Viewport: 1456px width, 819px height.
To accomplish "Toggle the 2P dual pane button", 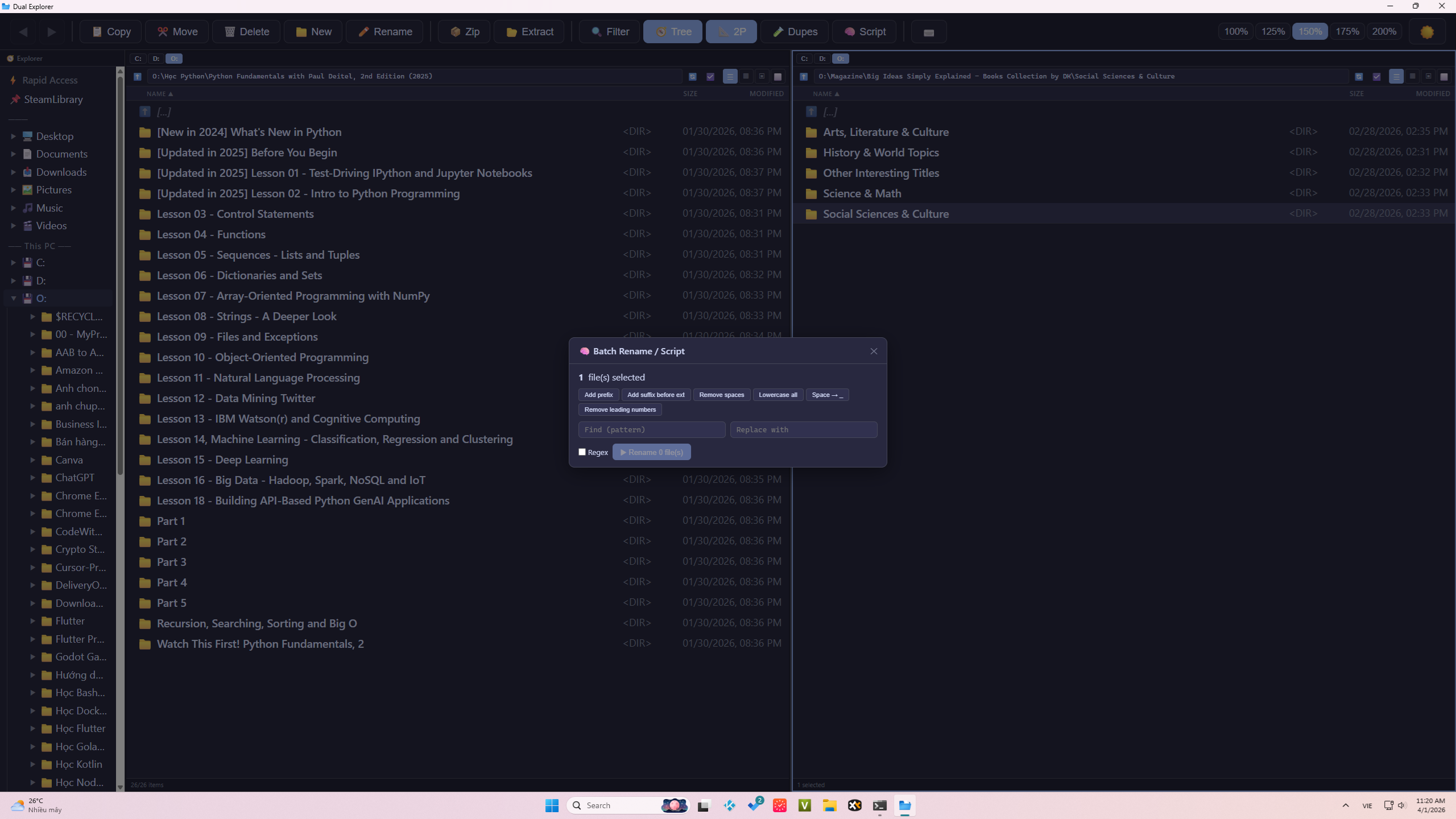I will point(731,32).
